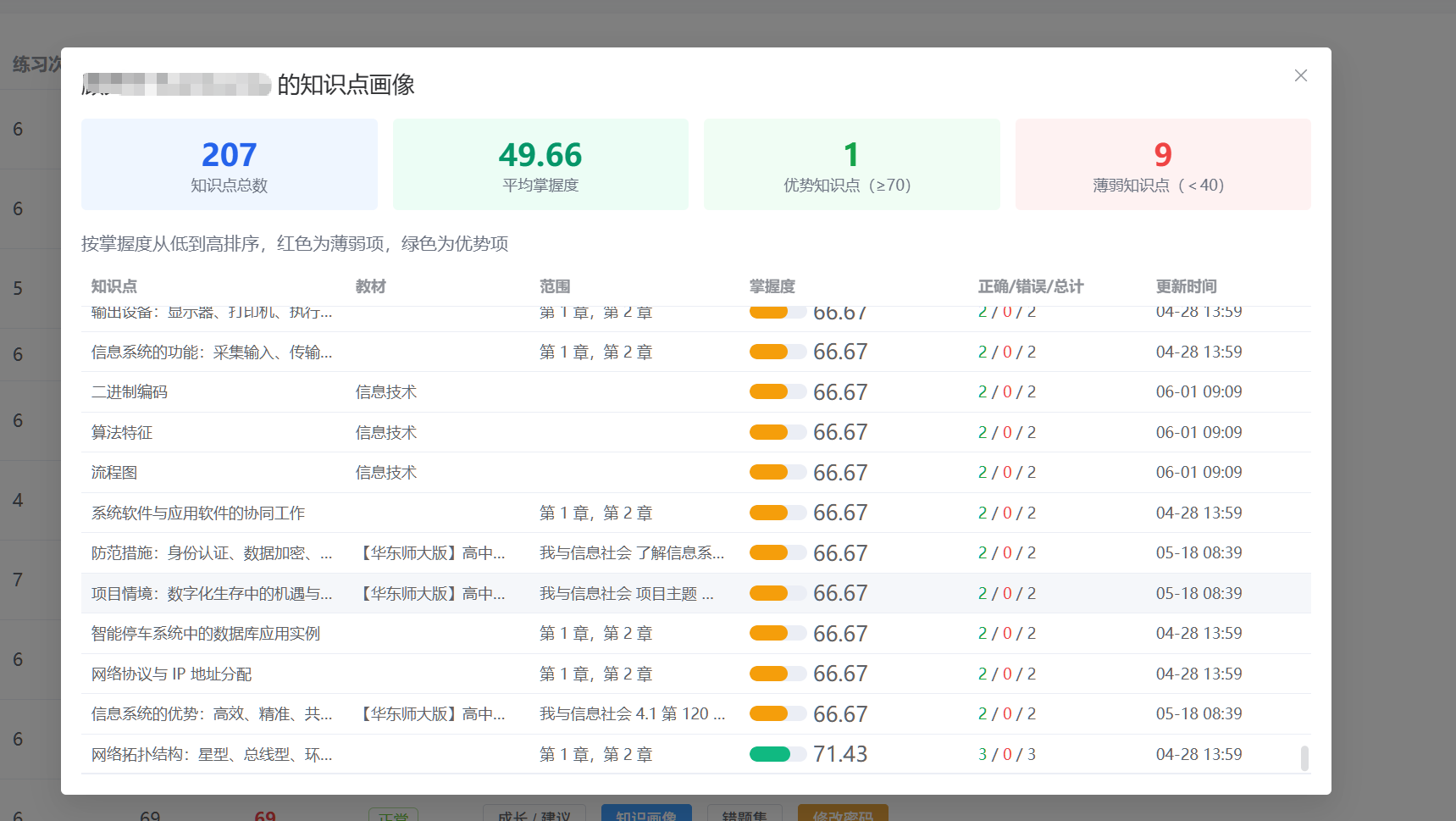Click the 掌握度 column header
Viewport: 1456px width, 821px height.
(772, 286)
